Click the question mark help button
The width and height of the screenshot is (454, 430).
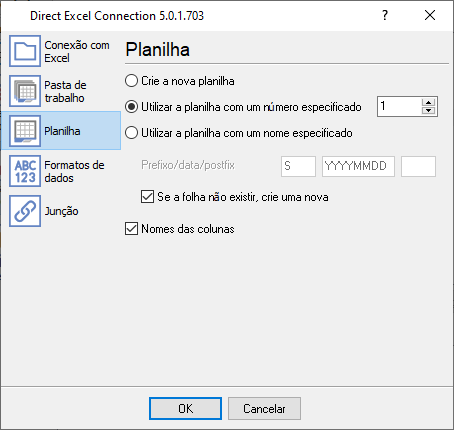(385, 15)
